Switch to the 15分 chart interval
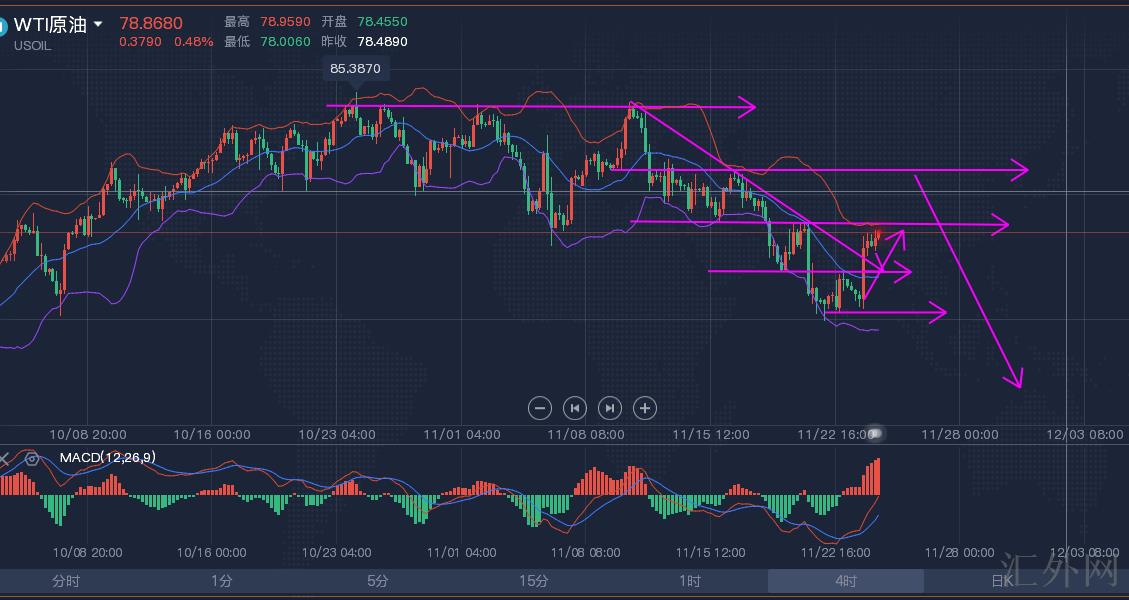The height and width of the screenshot is (600, 1129). coord(534,581)
